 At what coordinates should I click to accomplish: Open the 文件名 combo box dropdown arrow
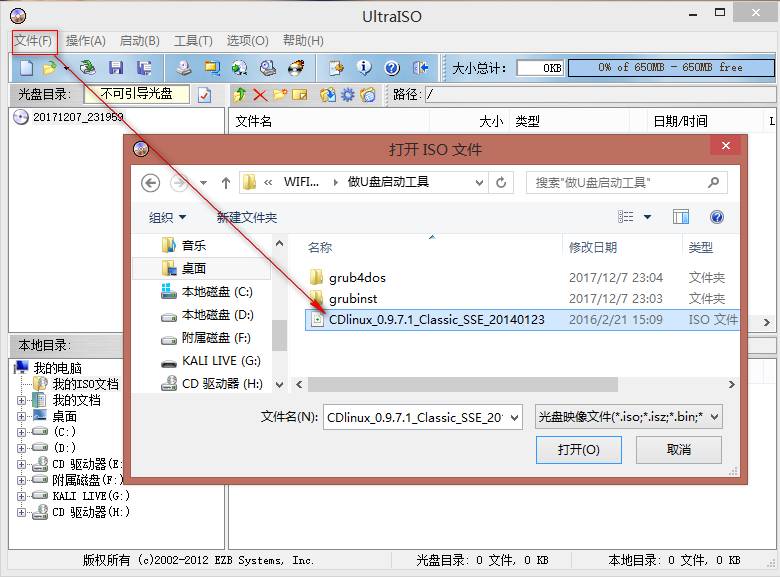(x=514, y=417)
